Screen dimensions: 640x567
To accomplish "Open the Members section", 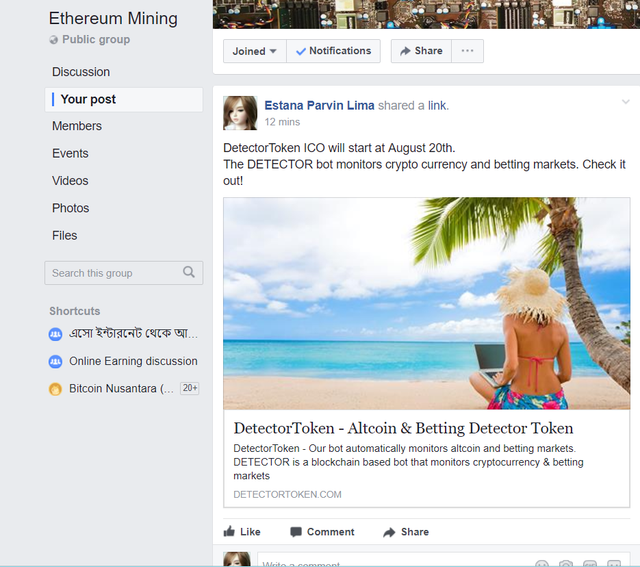I will (x=77, y=126).
